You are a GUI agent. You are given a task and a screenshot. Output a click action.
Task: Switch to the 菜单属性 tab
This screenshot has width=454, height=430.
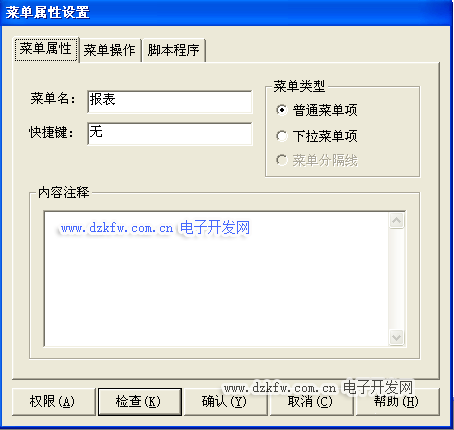tap(46, 49)
